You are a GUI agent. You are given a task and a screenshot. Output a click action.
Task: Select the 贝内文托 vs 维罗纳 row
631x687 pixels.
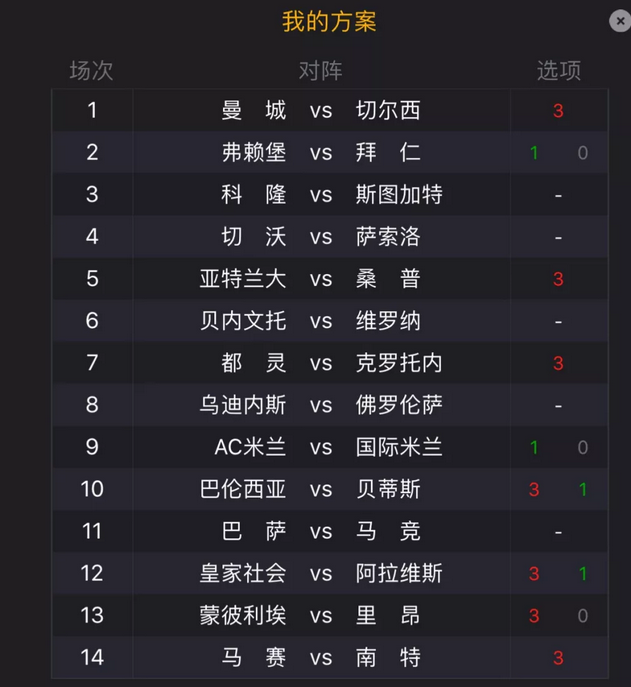coord(330,321)
